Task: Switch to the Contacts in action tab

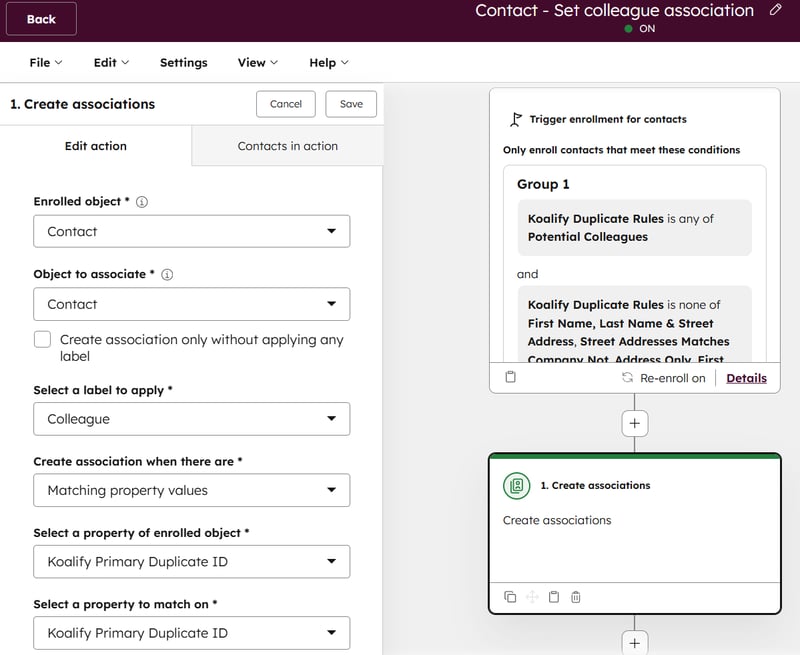Action: click(287, 146)
